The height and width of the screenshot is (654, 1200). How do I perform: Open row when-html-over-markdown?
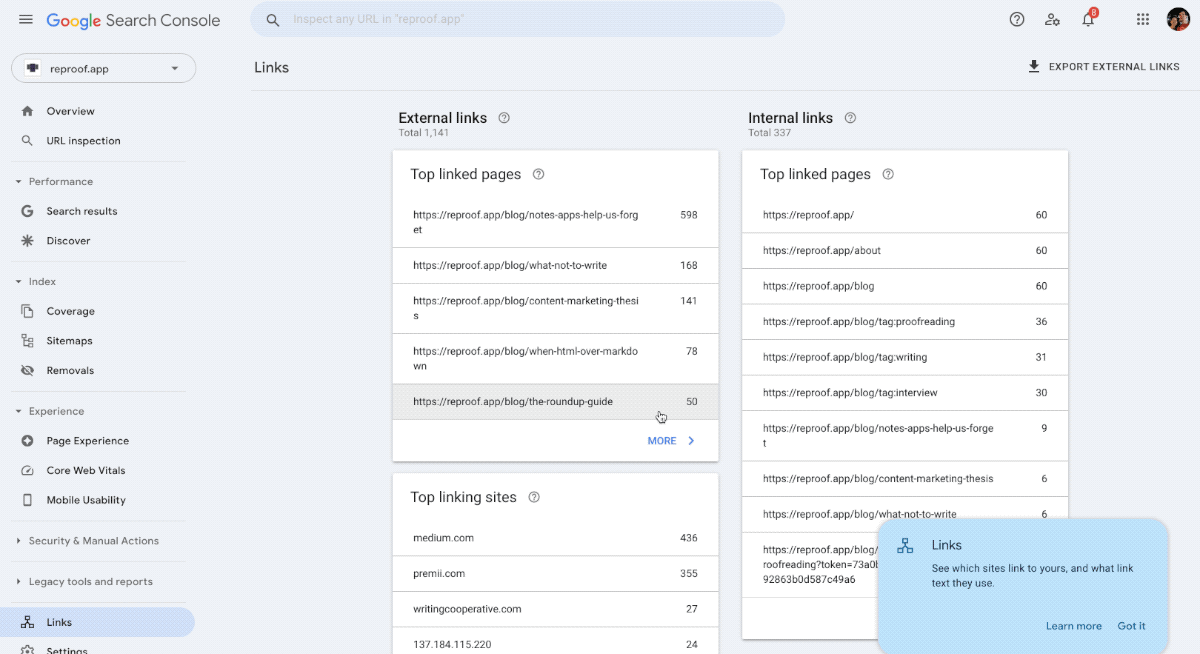pos(555,359)
